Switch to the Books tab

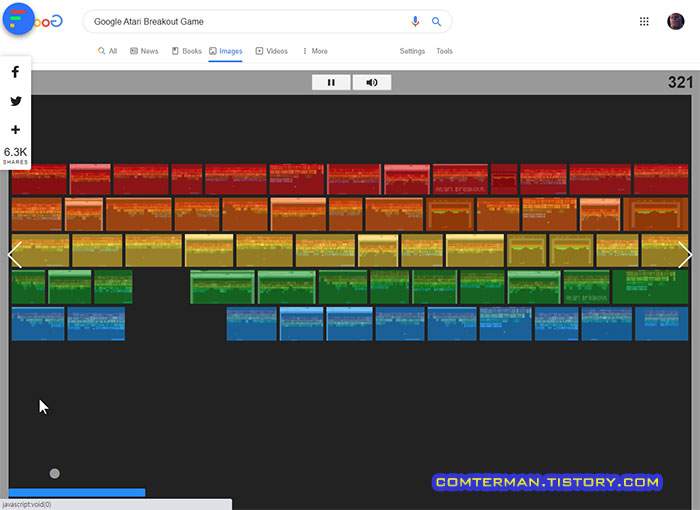[187, 51]
